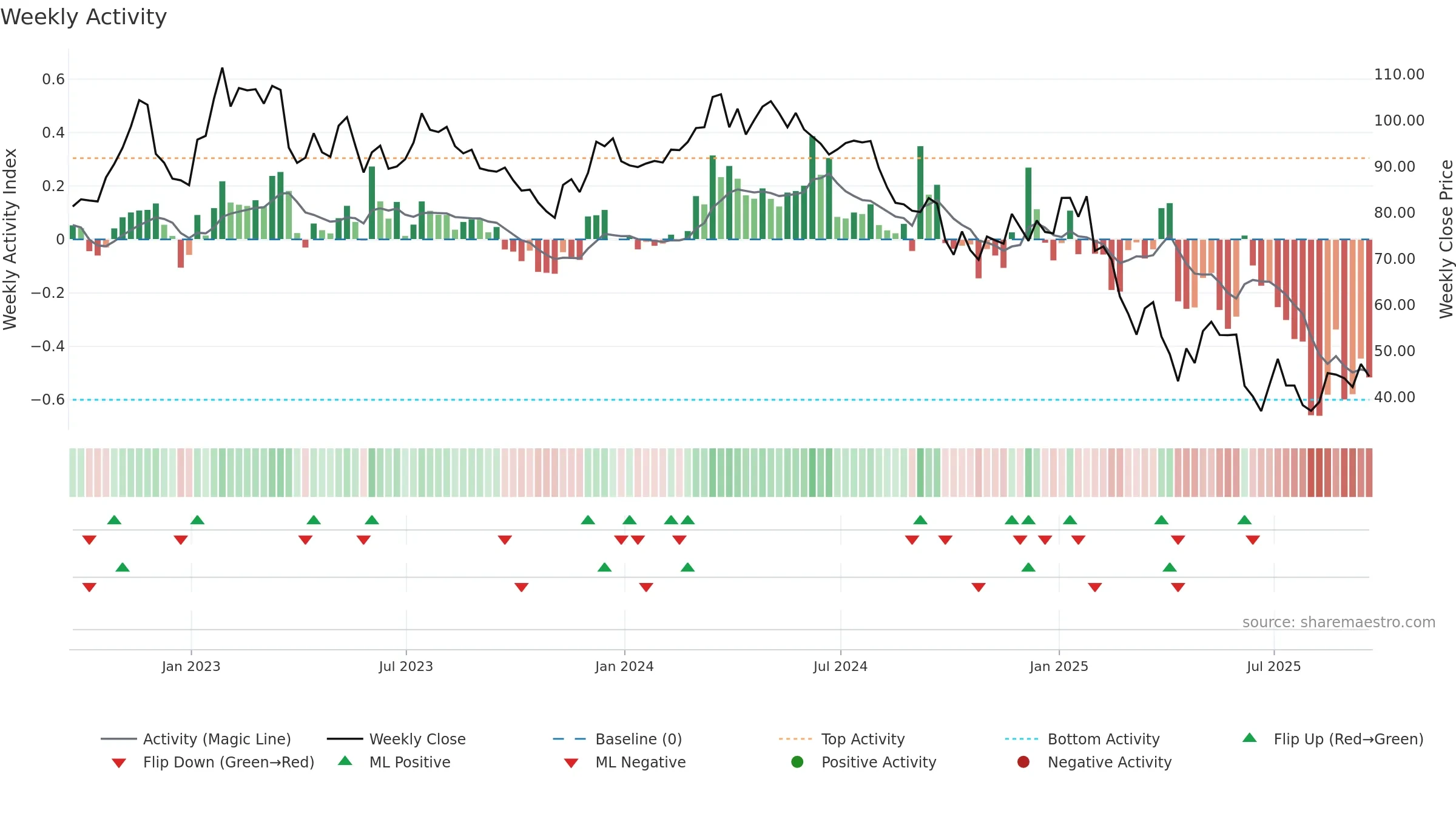This screenshot has height=819, width=1456.
Task: Click the source: sharemaestro.com text
Action: [1339, 622]
